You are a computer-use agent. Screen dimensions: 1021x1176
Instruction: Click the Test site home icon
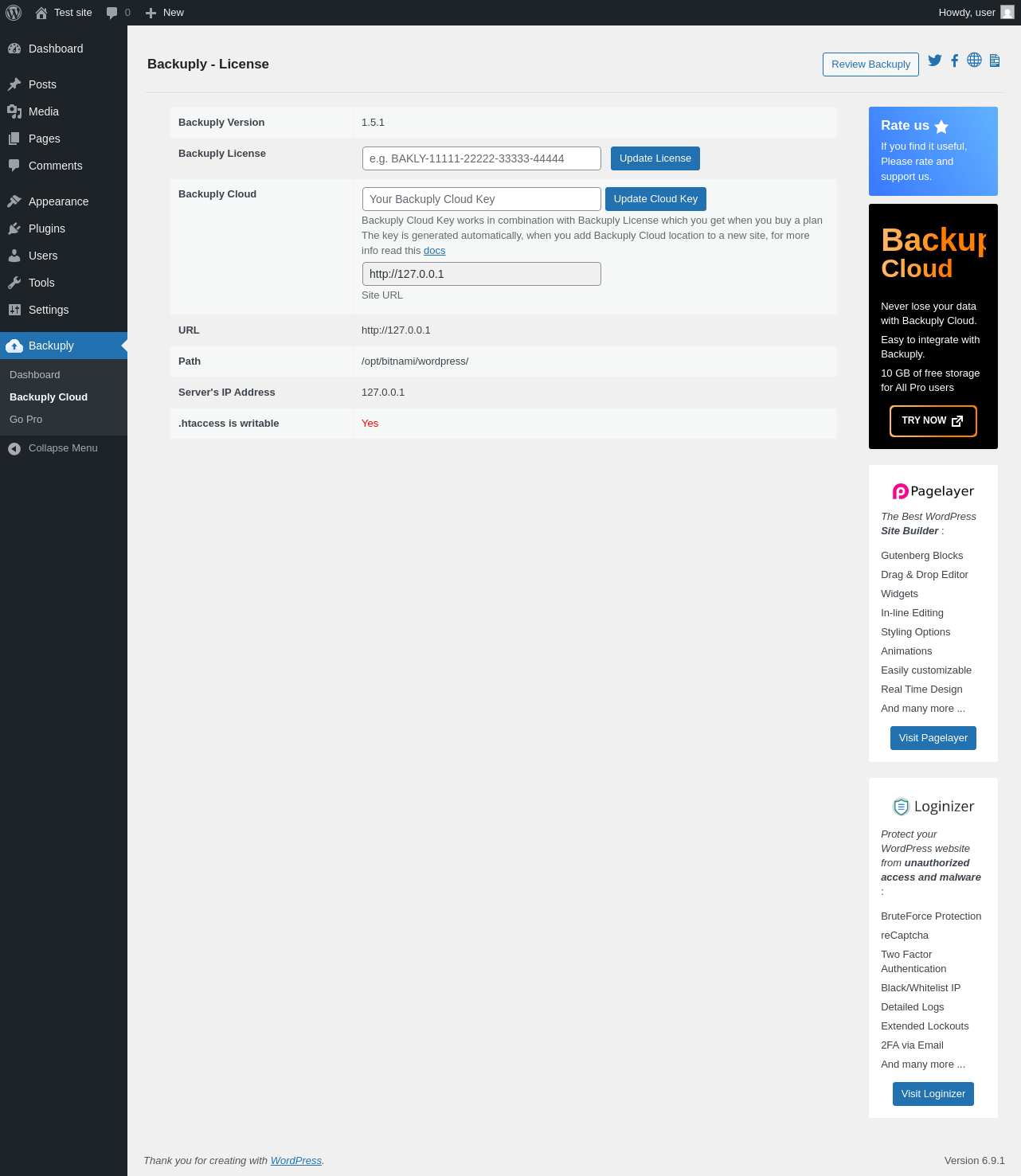click(x=41, y=13)
